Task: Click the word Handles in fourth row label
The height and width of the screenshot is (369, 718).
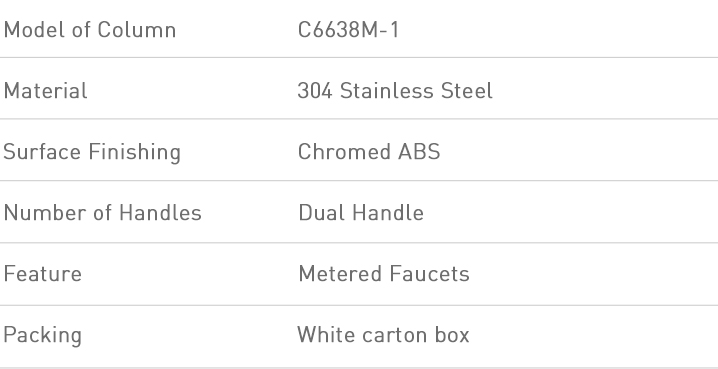Action: (160, 213)
